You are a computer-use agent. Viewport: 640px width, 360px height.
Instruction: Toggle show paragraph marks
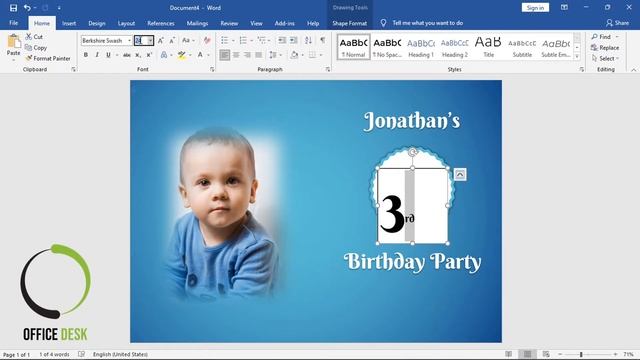[323, 40]
